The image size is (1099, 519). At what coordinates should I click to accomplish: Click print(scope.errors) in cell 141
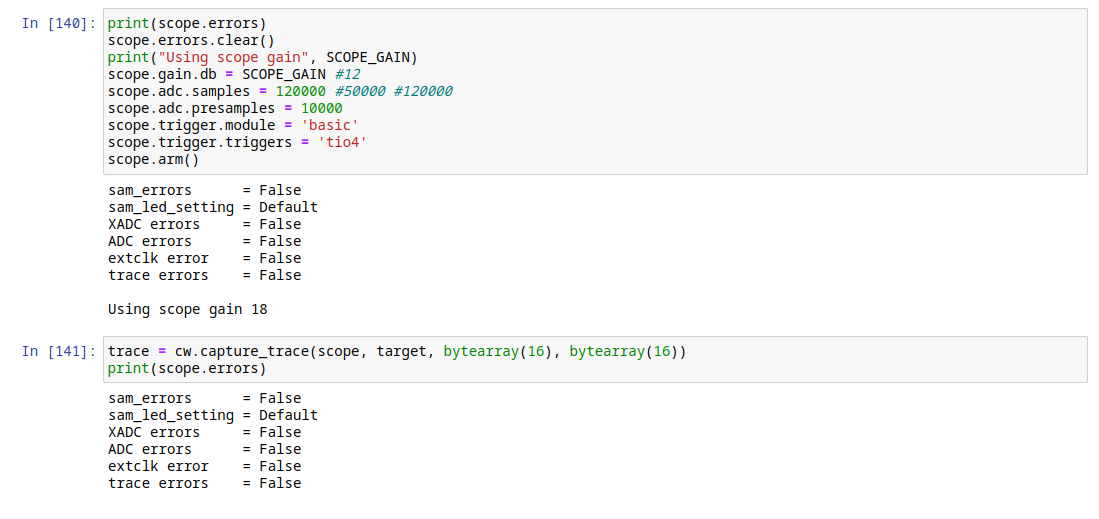187,368
